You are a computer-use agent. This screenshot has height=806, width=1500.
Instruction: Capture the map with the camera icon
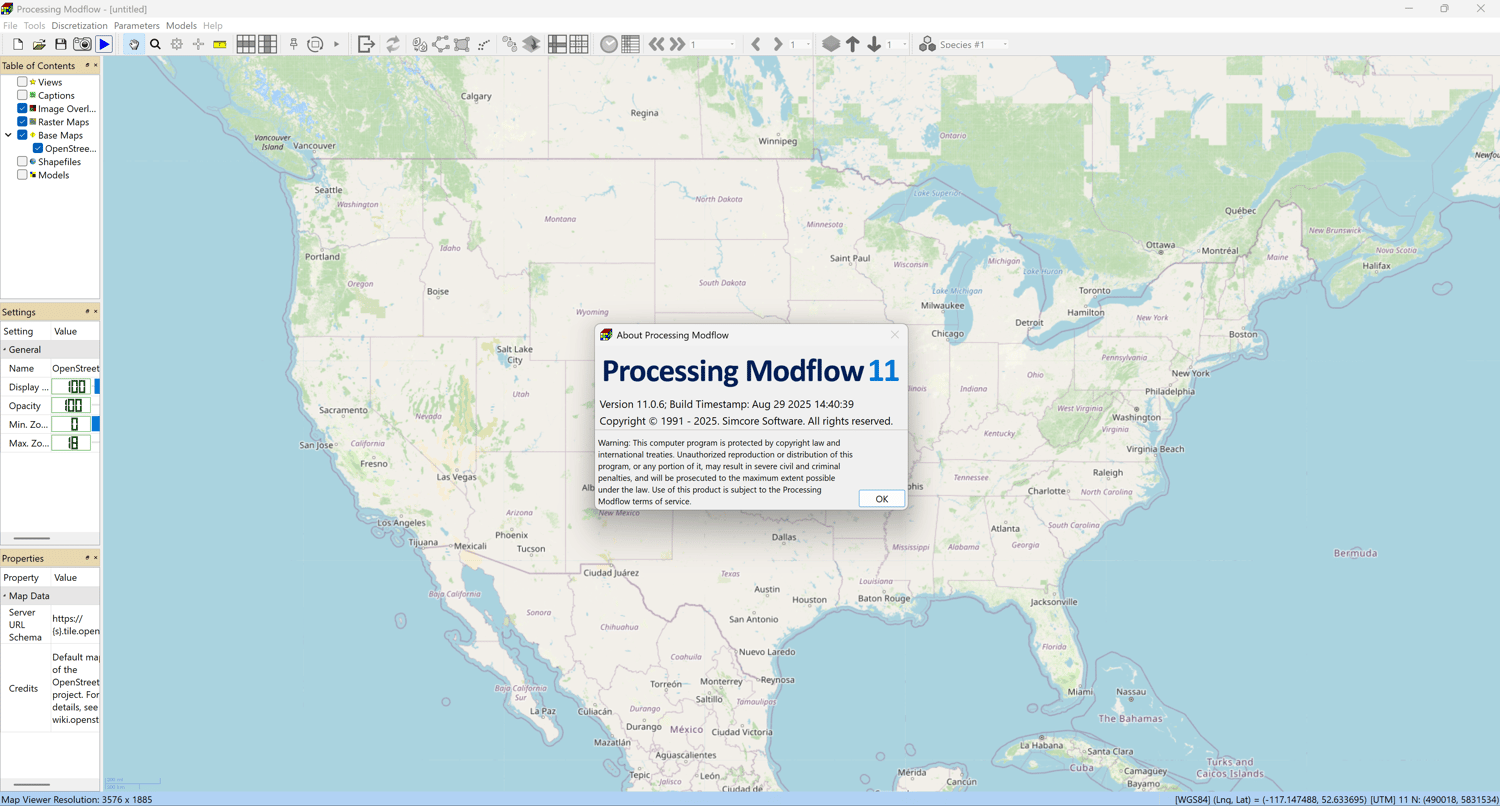[82, 44]
